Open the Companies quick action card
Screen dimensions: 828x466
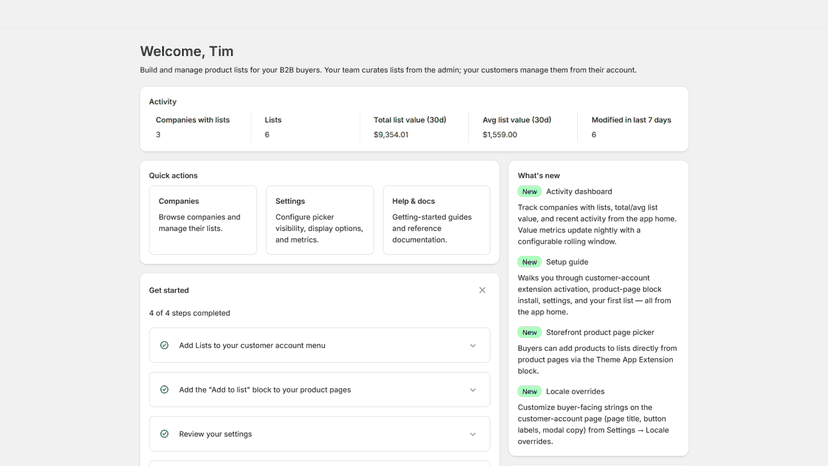pos(203,220)
